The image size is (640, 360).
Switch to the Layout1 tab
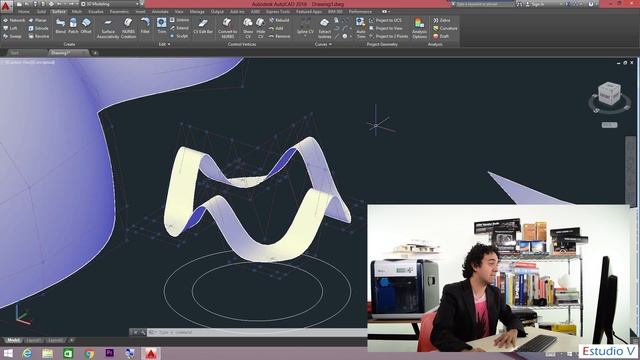pyautogui.click(x=33, y=340)
